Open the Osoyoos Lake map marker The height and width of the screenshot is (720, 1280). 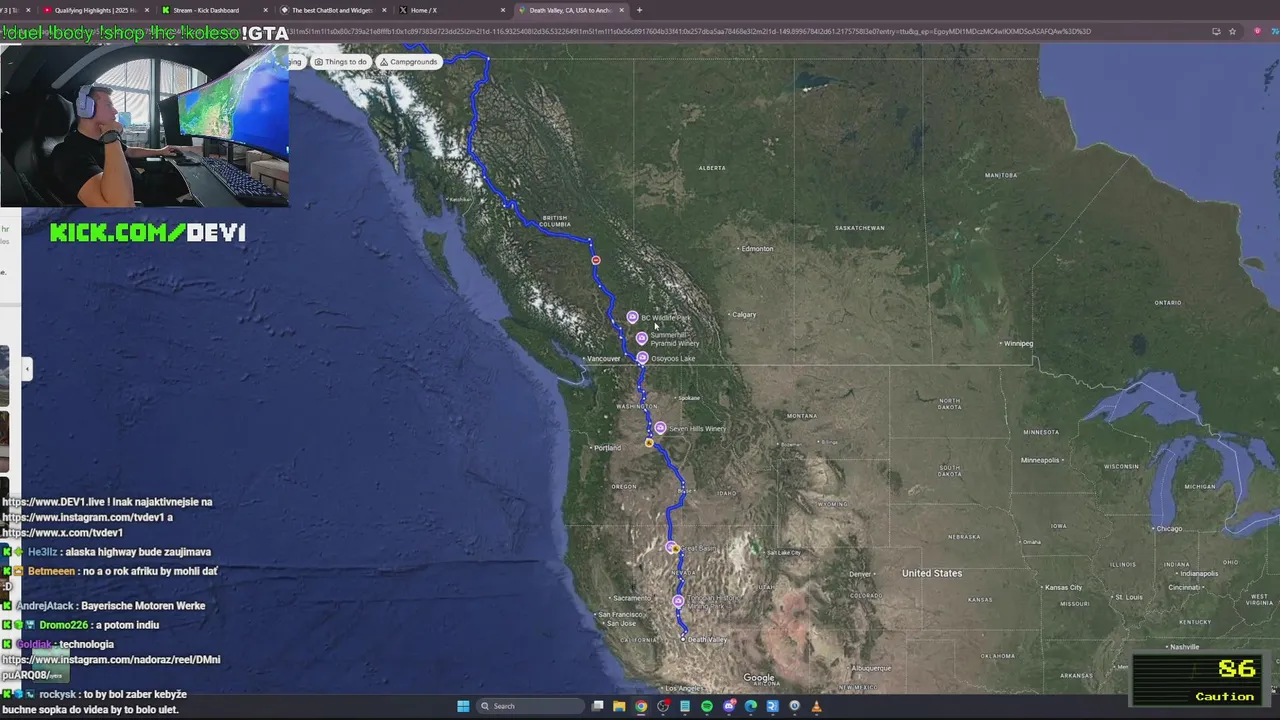[x=642, y=358]
